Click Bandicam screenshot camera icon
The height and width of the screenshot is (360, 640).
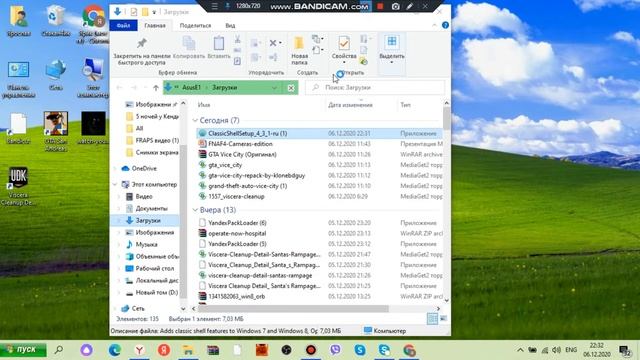click(x=396, y=7)
